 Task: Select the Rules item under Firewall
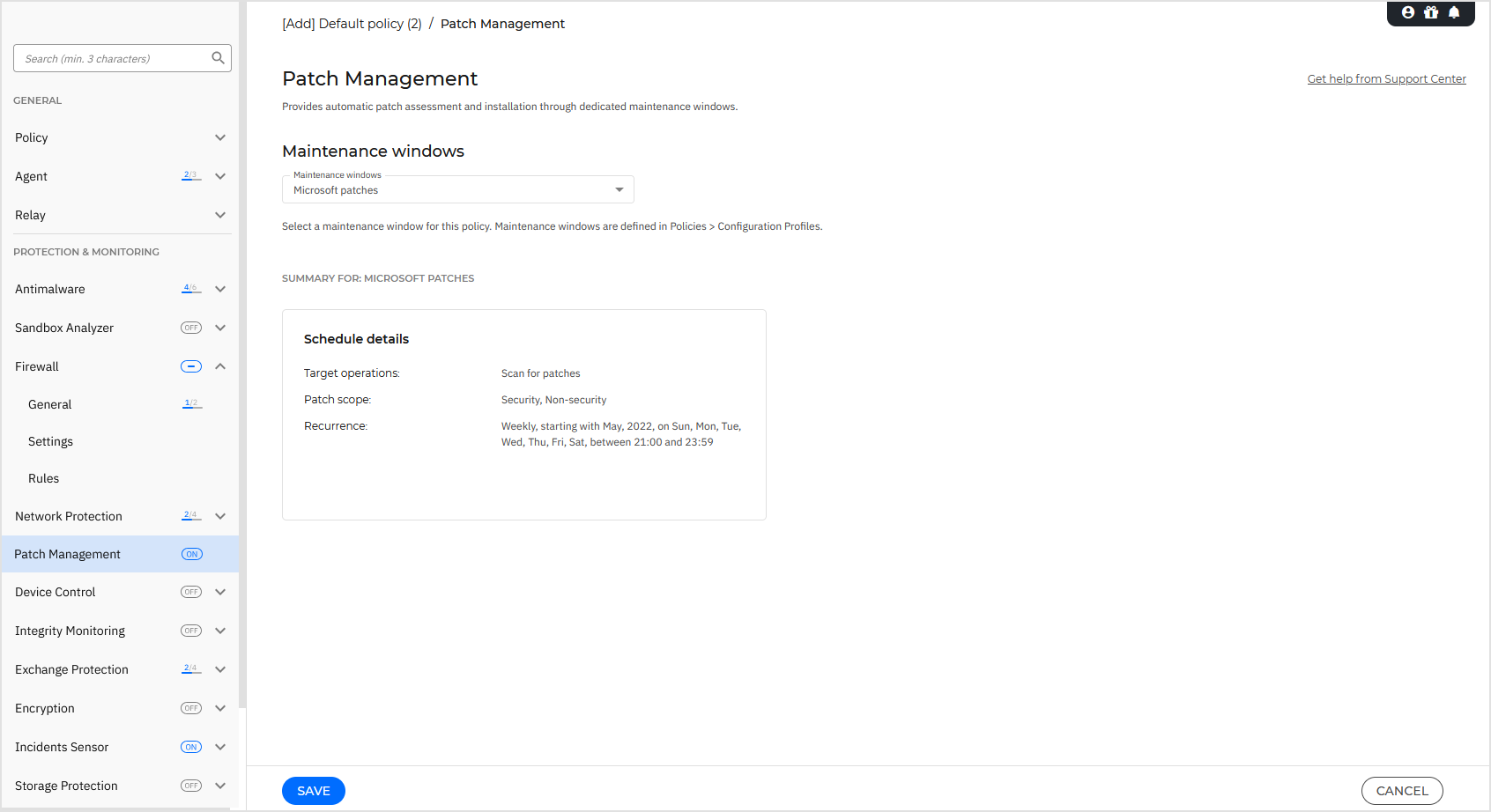(x=43, y=478)
